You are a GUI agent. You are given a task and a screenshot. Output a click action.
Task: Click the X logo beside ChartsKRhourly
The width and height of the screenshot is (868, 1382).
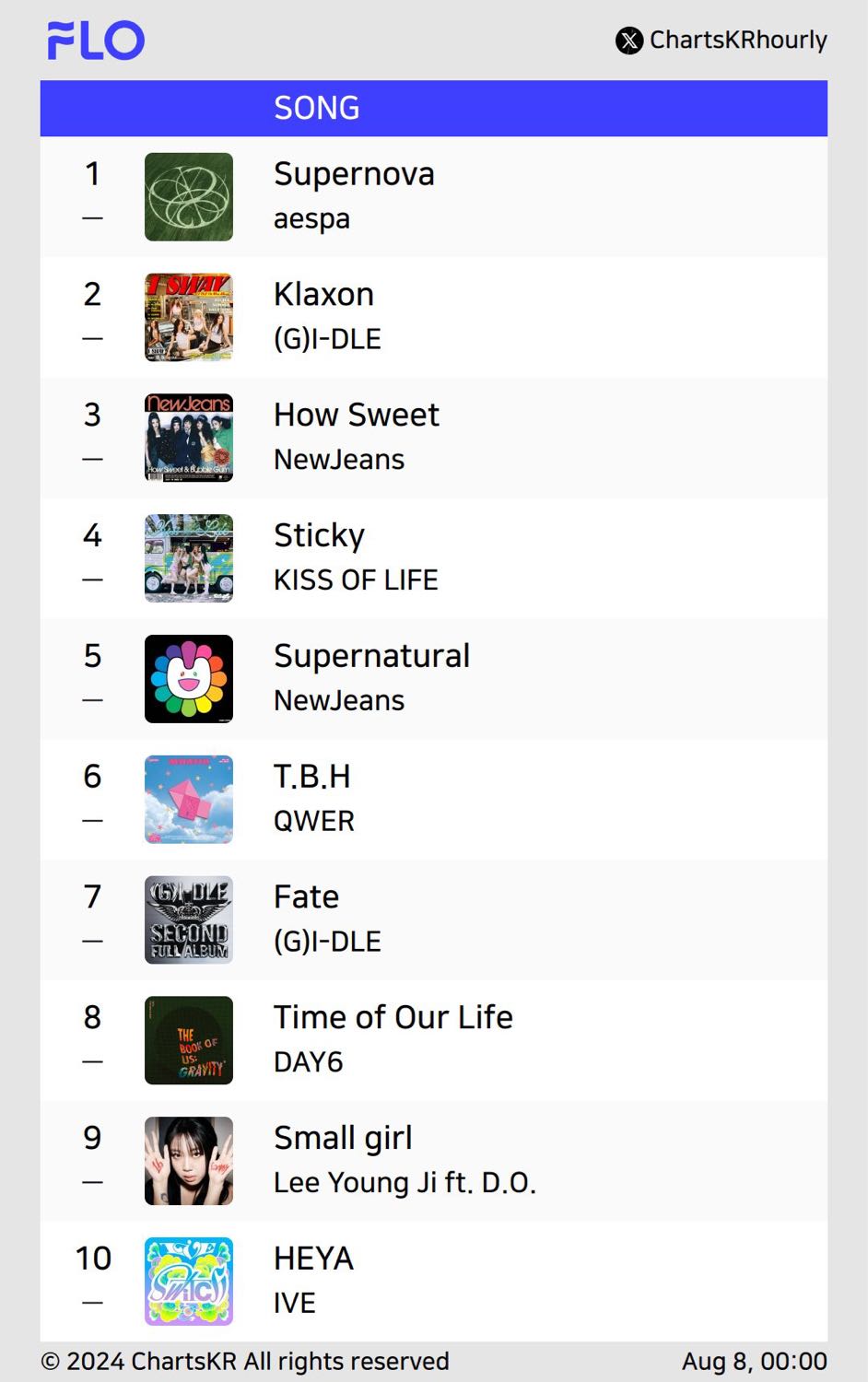click(x=629, y=41)
